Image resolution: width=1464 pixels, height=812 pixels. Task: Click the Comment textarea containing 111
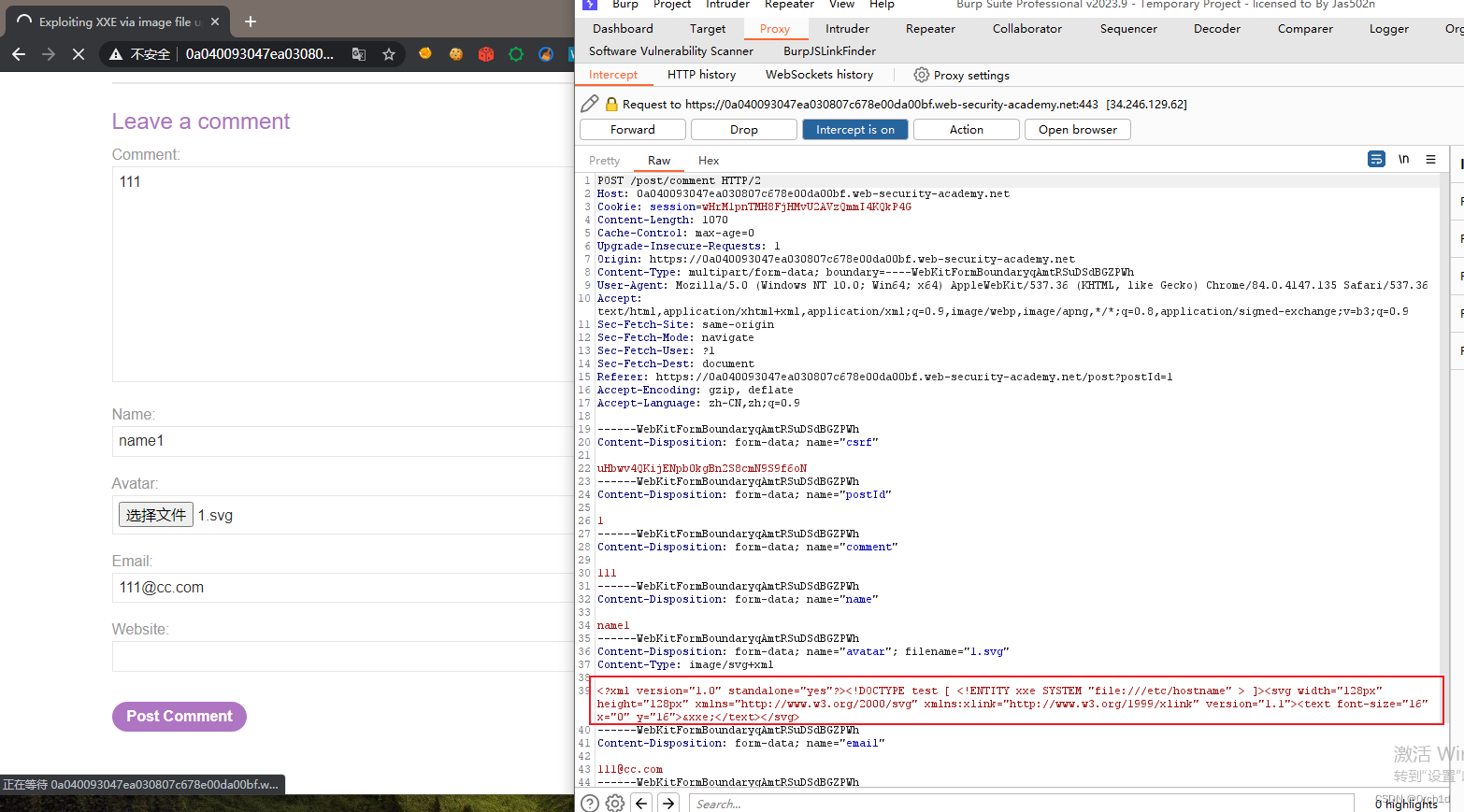(x=343, y=274)
